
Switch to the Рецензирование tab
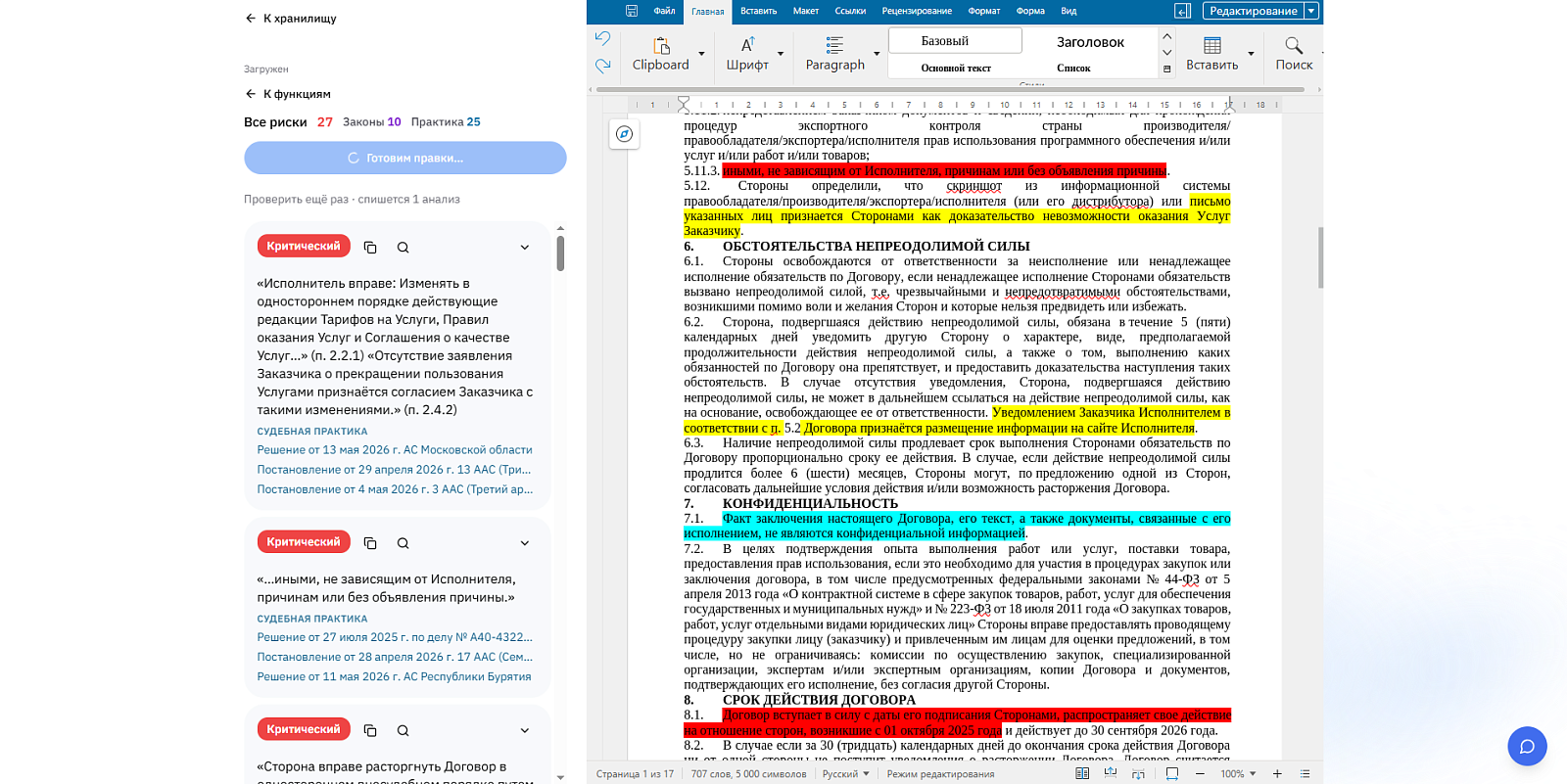coord(917,11)
